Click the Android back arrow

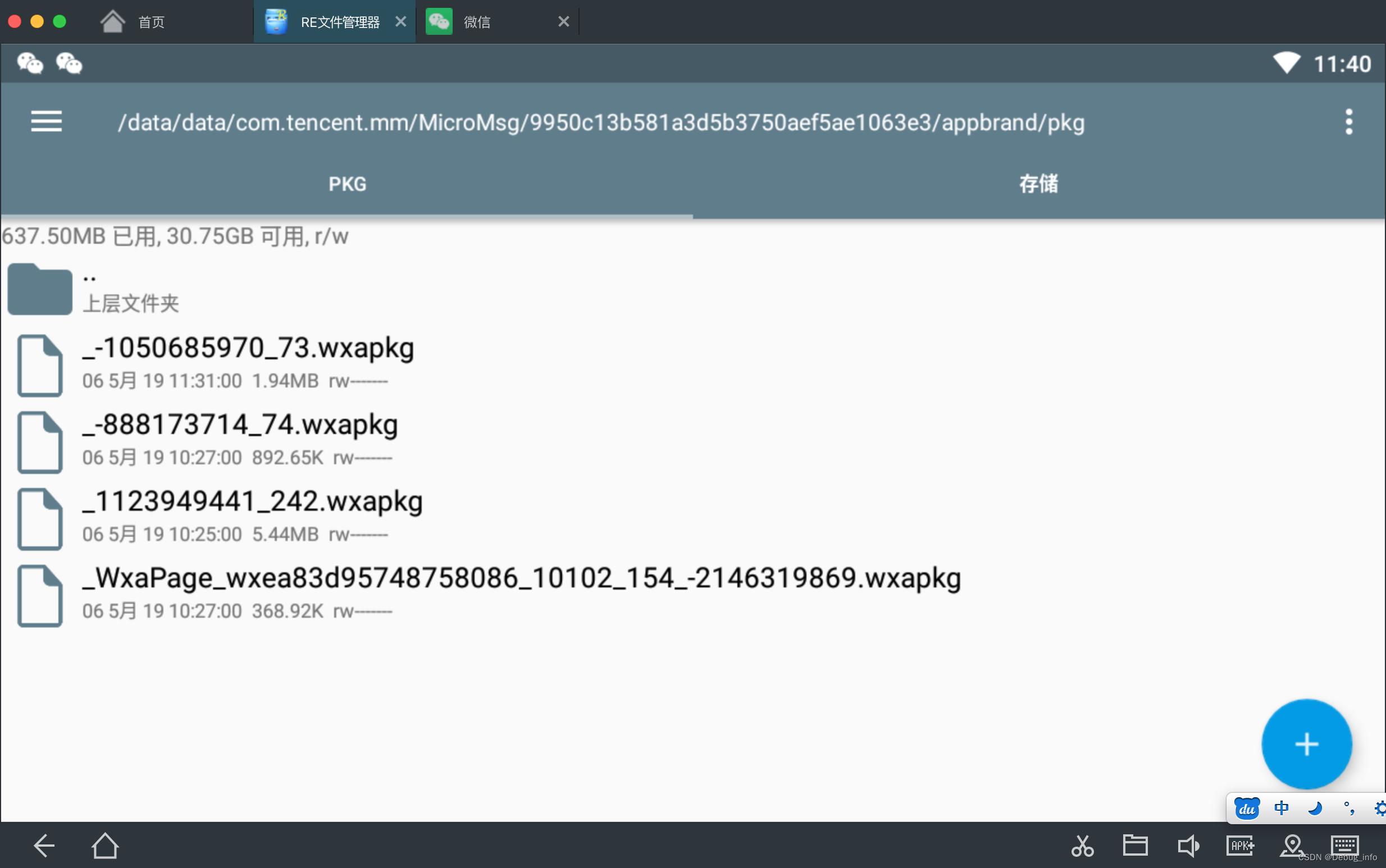44,846
